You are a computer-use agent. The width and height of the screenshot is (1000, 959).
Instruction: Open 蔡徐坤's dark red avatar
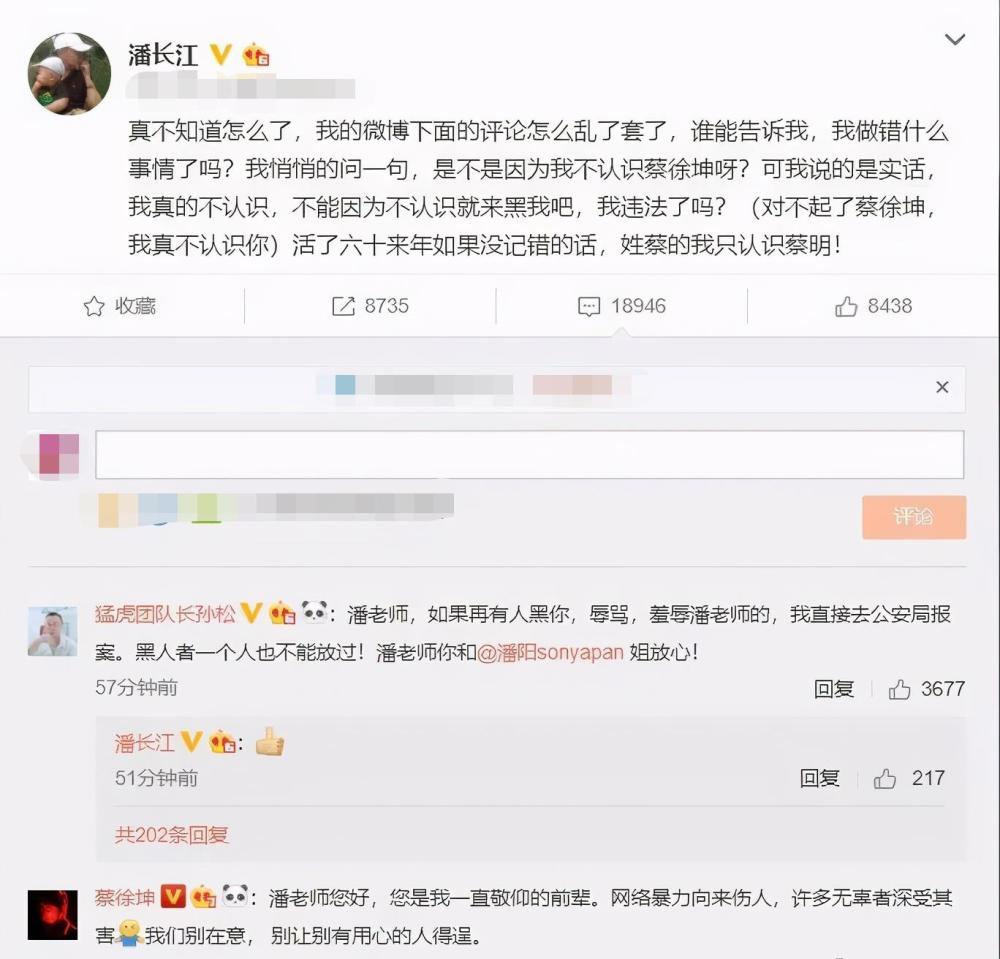(52, 915)
